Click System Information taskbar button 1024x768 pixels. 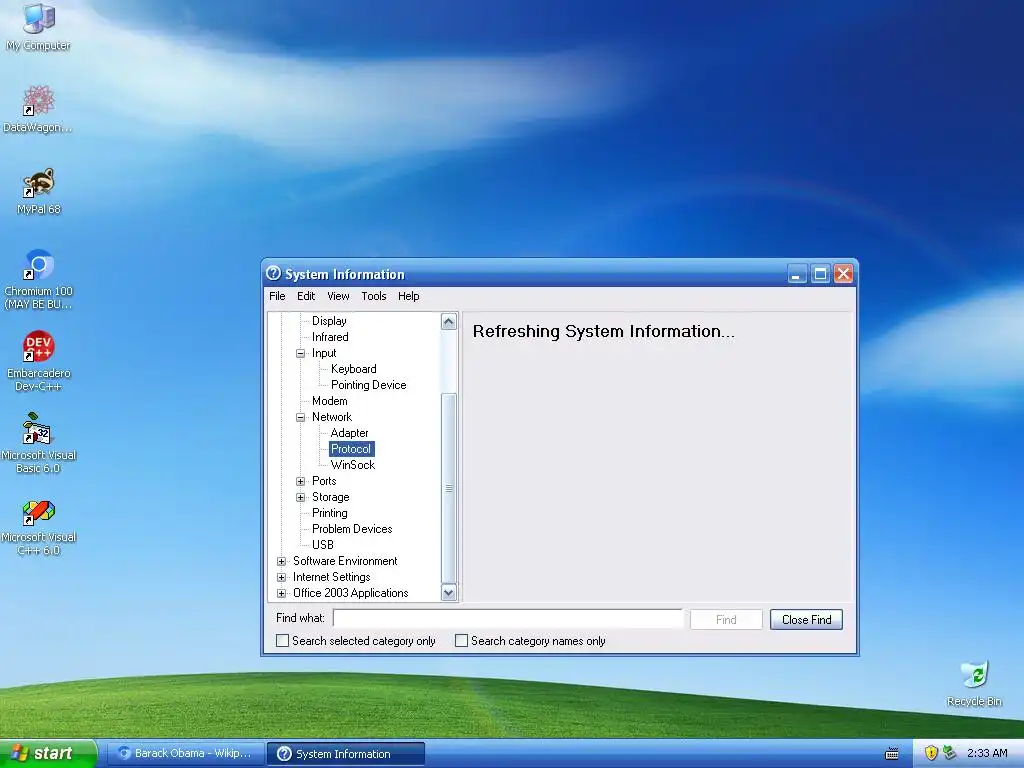pos(346,754)
